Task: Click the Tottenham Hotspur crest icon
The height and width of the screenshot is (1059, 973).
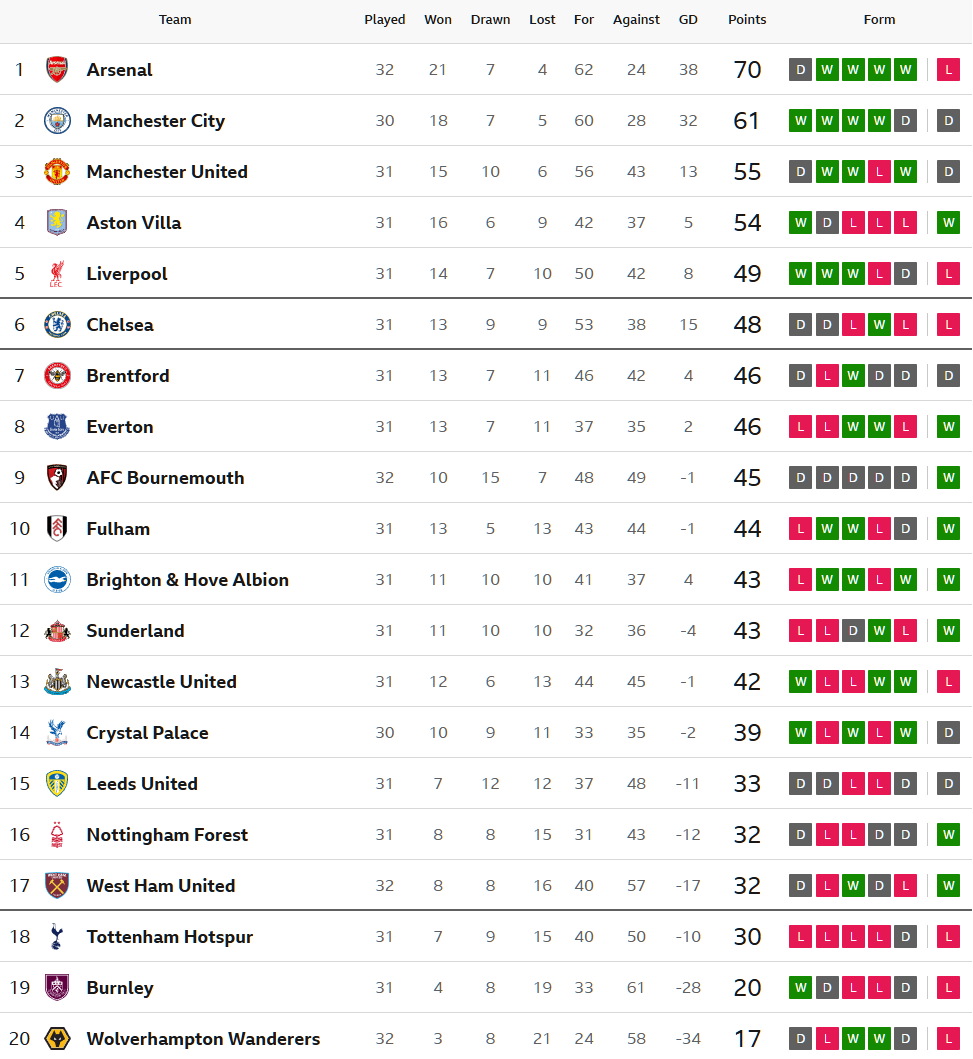Action: point(57,937)
